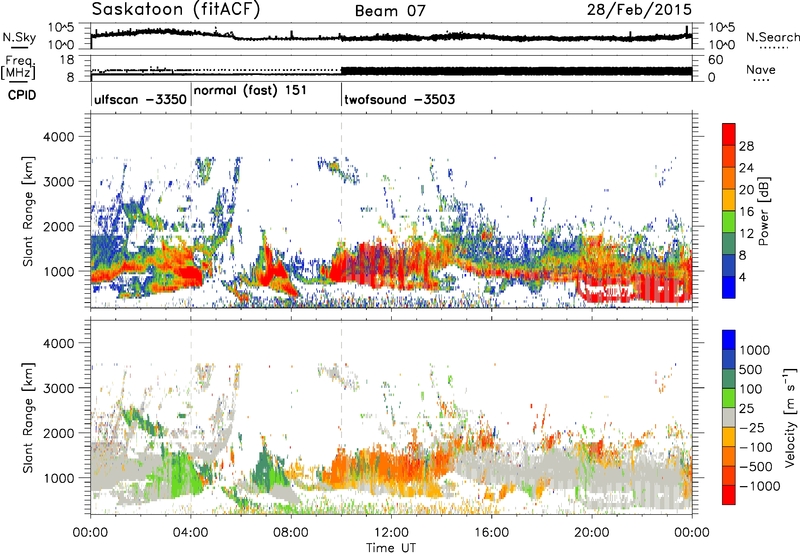Screen dimensions: 800x554
Task: Click the gray band of the Velocity color bar
Action: tap(729, 417)
